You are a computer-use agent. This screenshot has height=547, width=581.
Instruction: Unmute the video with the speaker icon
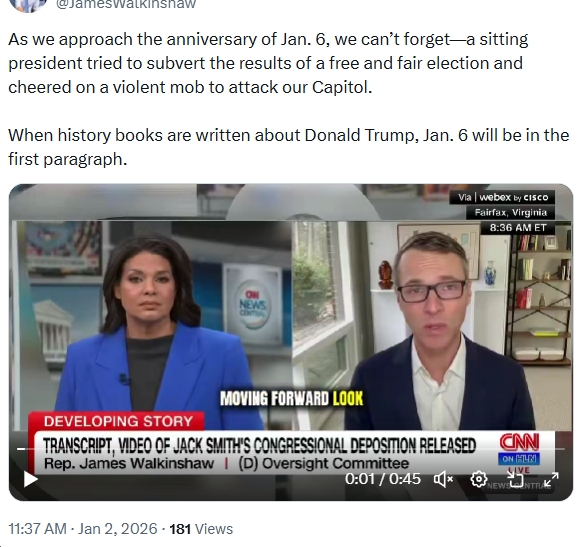coord(443,479)
